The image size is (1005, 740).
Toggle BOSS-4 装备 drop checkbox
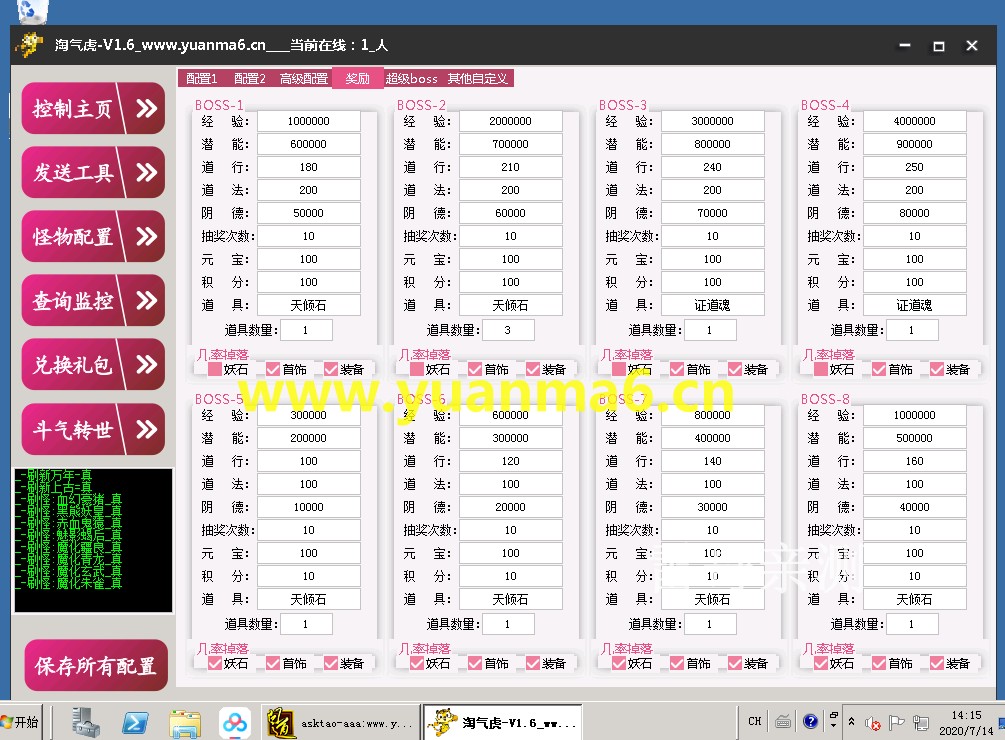tap(936, 369)
